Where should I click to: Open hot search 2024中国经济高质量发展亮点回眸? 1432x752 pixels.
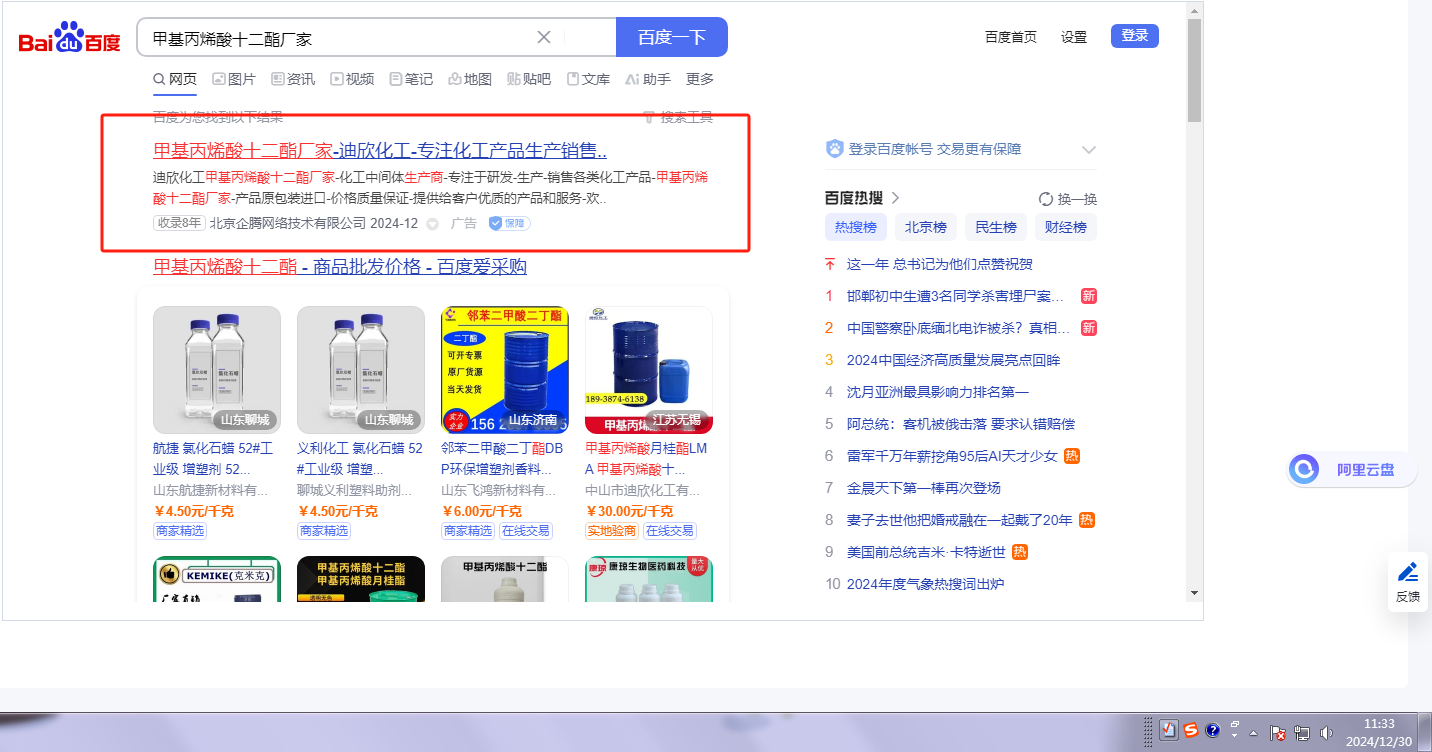[954, 360]
